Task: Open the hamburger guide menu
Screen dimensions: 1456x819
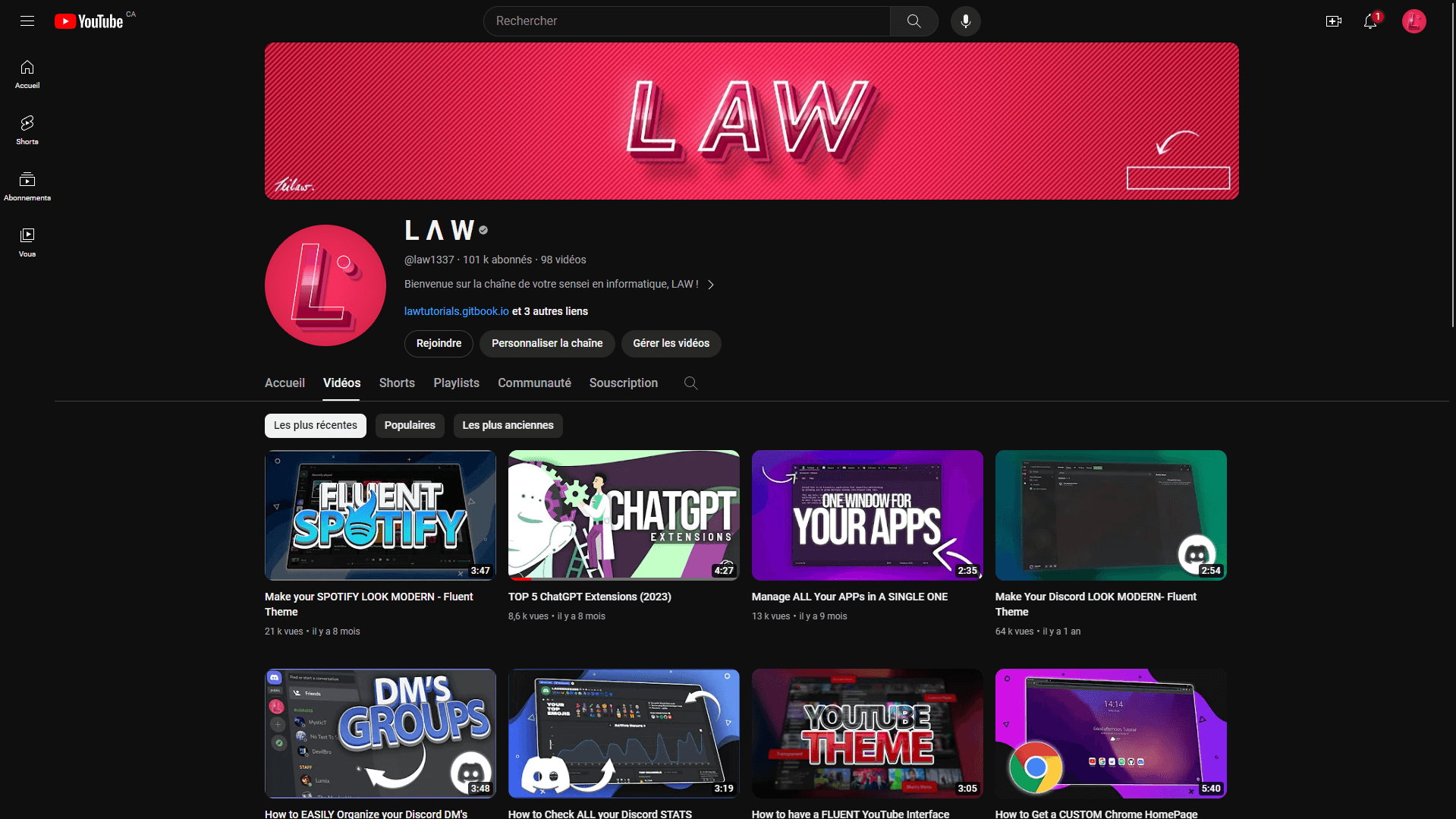Action: [27, 21]
